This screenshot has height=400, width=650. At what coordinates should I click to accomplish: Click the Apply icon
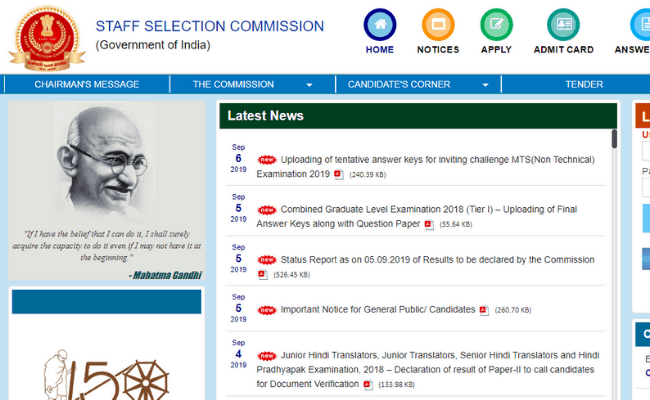496,24
